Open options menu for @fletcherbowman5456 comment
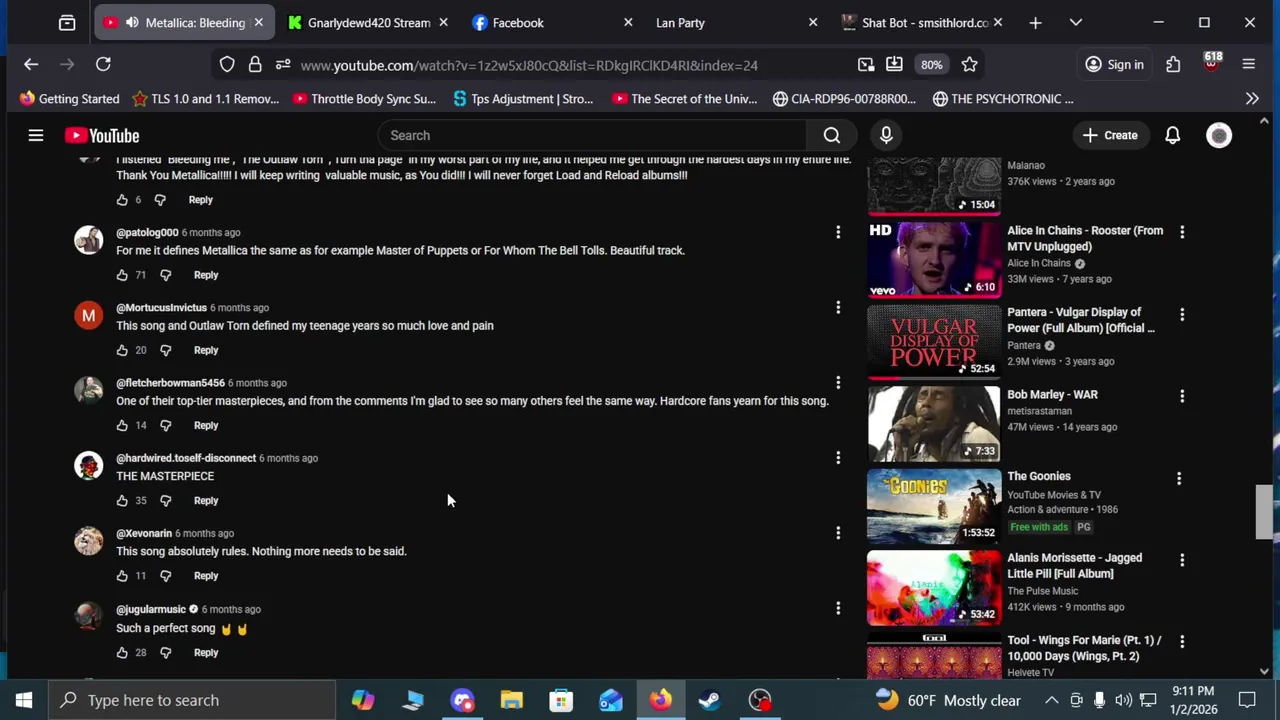 pyautogui.click(x=838, y=382)
